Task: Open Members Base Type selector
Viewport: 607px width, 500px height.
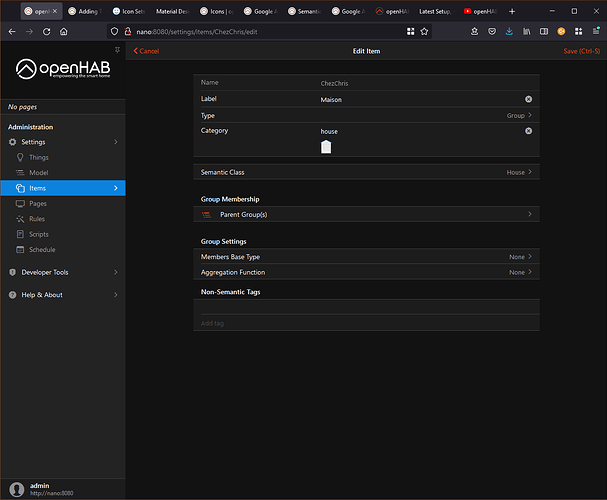Action: point(366,257)
